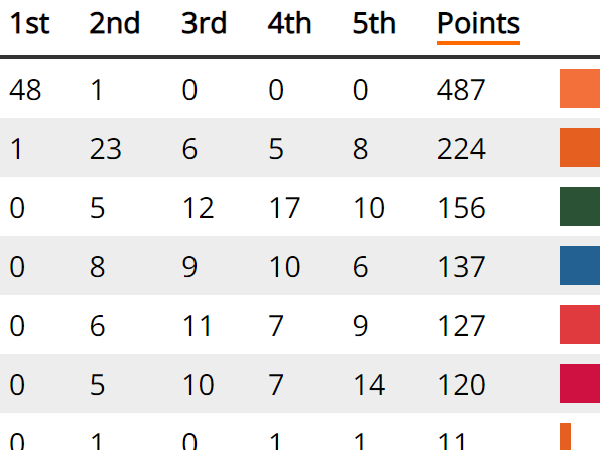Click the 1st column header
The image size is (600, 450).
tap(29, 25)
